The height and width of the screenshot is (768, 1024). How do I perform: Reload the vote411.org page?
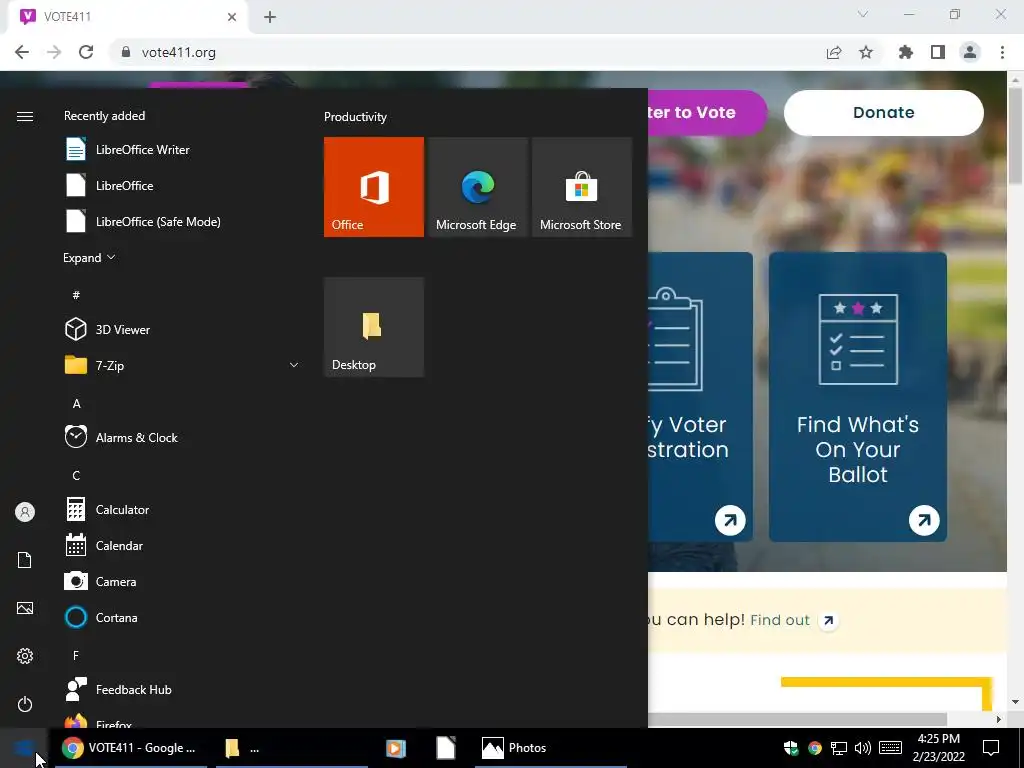tap(86, 52)
